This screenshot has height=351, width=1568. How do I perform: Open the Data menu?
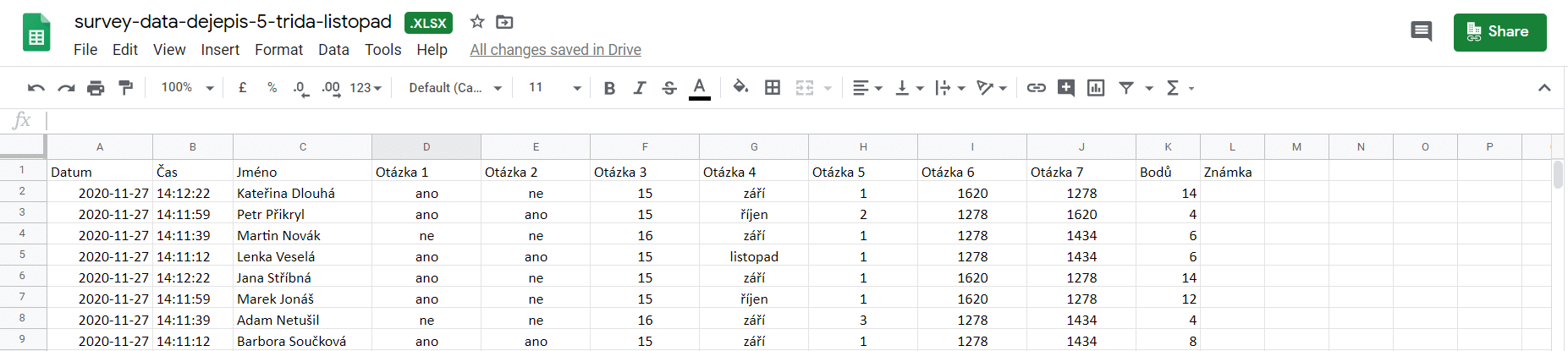coord(333,50)
